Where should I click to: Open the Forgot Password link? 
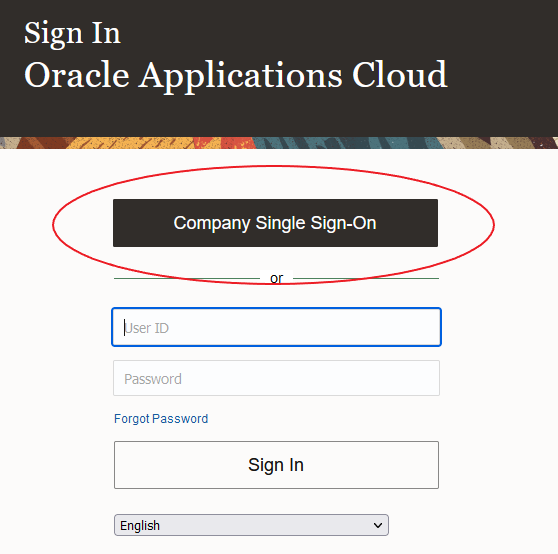coord(161,419)
